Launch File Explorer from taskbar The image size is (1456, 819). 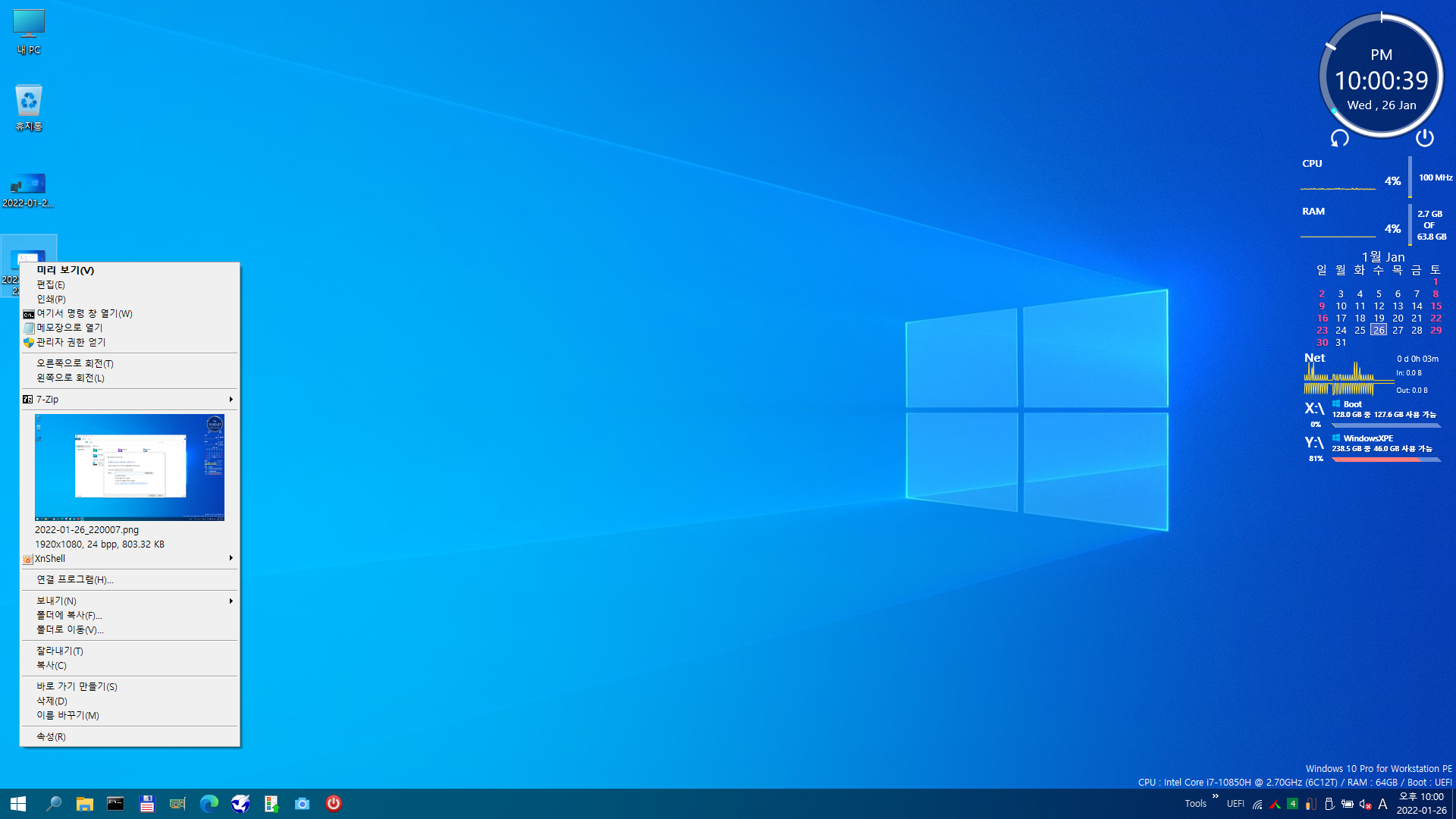[84, 804]
